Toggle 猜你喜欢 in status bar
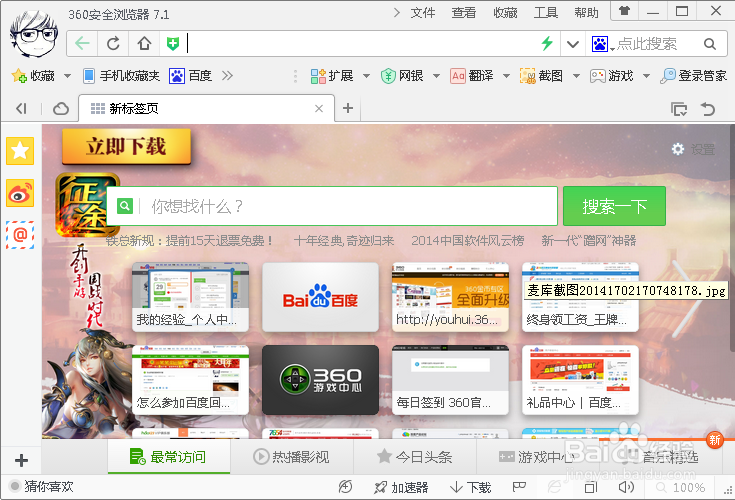The height and width of the screenshot is (500, 735). point(42,486)
